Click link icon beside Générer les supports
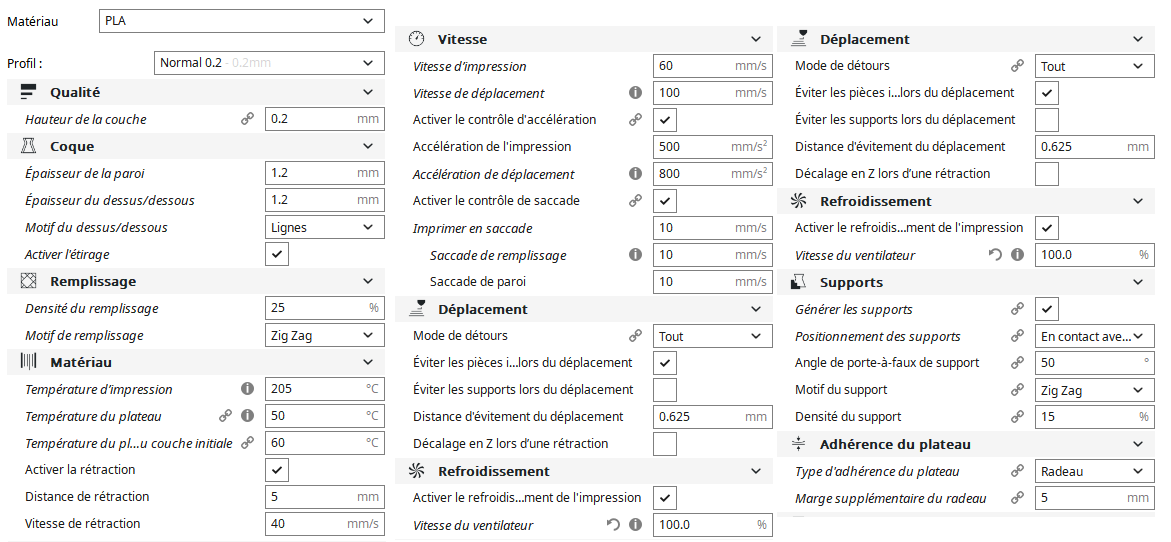 (x=1017, y=309)
